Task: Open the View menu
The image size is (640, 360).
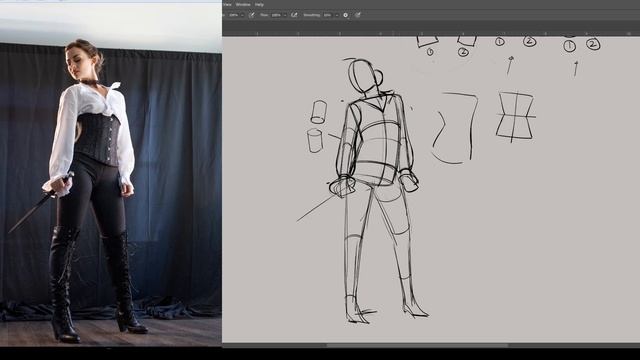Action: pyautogui.click(x=227, y=4)
